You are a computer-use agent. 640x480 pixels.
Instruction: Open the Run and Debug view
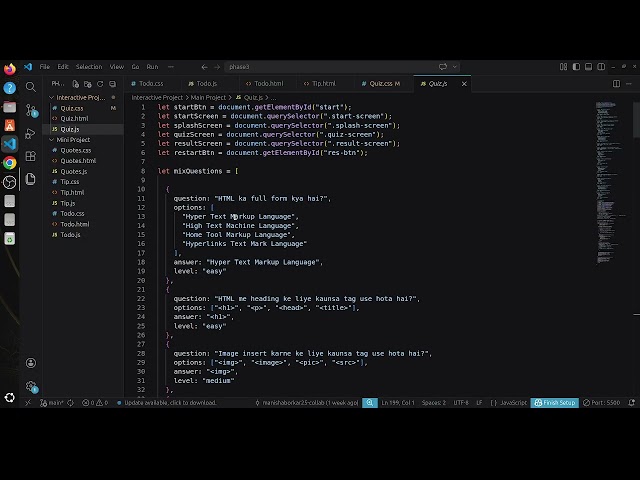[31, 133]
